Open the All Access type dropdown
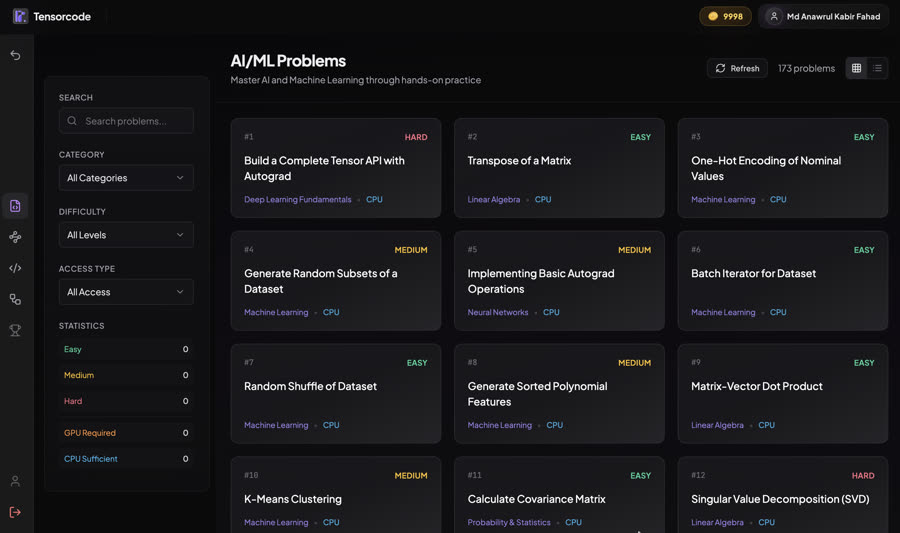The width and height of the screenshot is (900, 533). pos(126,292)
